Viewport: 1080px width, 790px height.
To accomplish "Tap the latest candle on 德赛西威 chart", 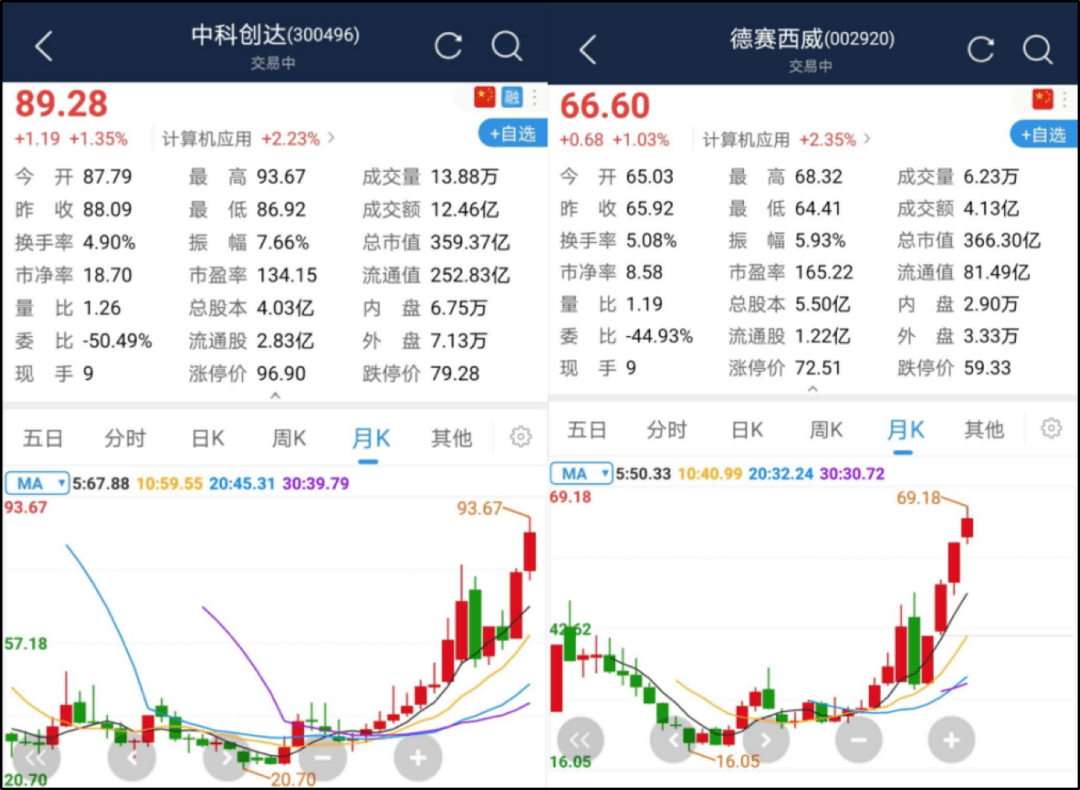I will 967,528.
